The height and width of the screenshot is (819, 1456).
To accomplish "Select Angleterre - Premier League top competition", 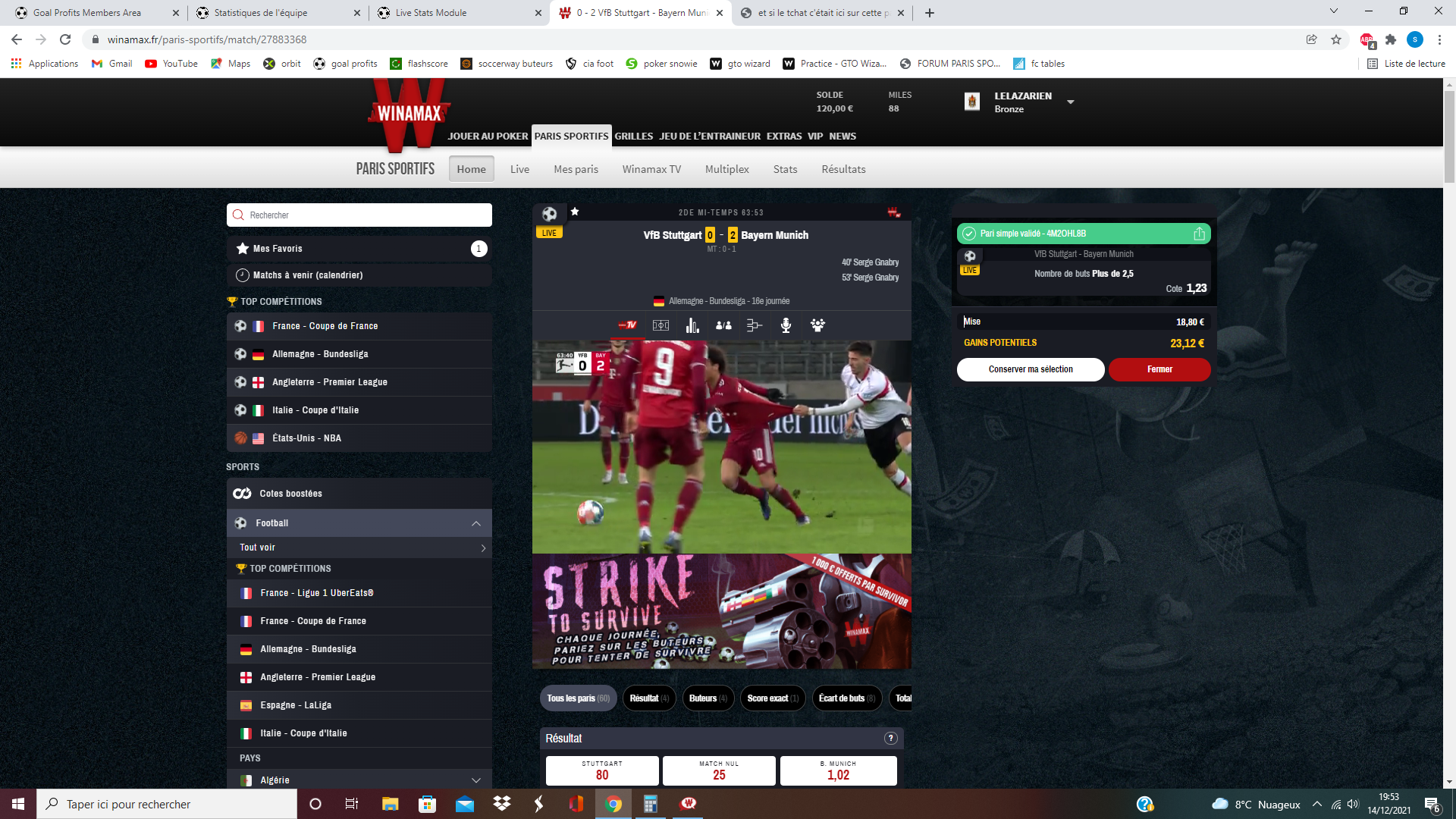I will [359, 382].
